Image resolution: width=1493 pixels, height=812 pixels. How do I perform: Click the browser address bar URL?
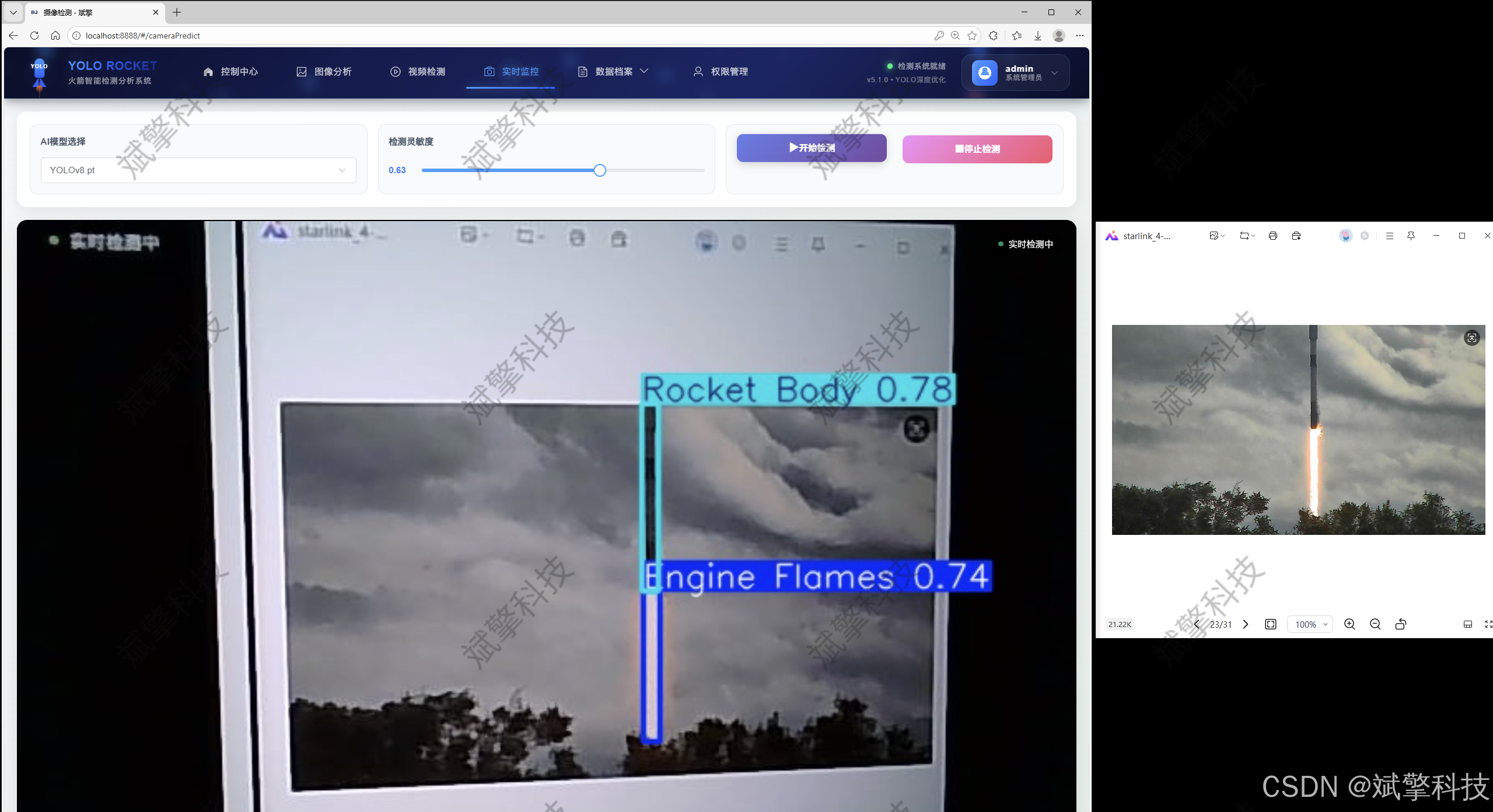(x=143, y=36)
